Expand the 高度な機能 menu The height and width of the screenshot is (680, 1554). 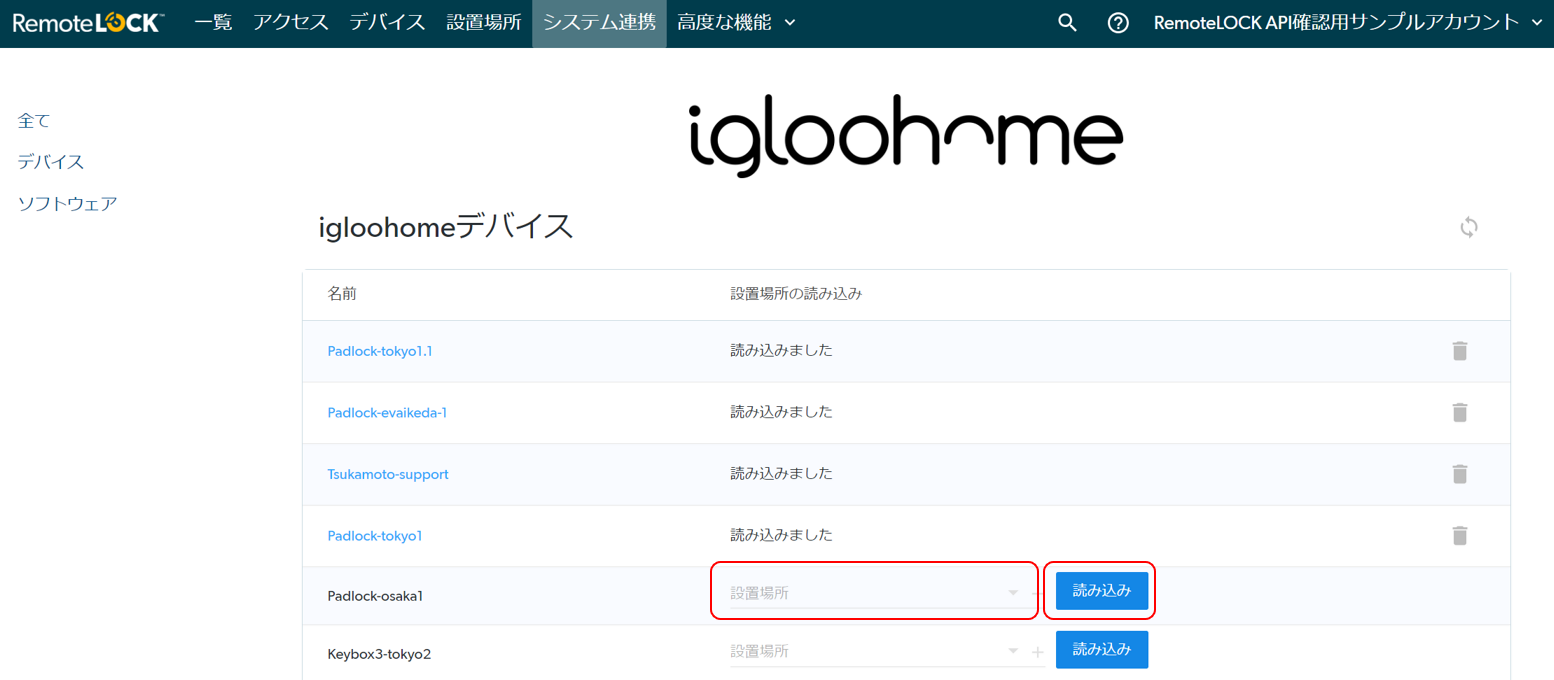click(736, 23)
